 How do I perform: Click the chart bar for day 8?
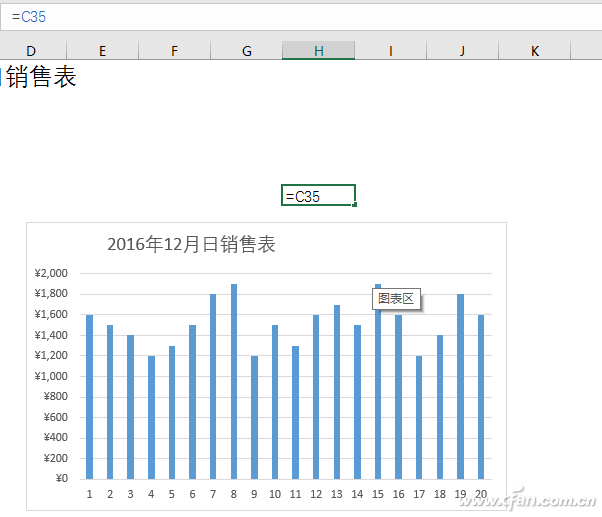point(234,380)
